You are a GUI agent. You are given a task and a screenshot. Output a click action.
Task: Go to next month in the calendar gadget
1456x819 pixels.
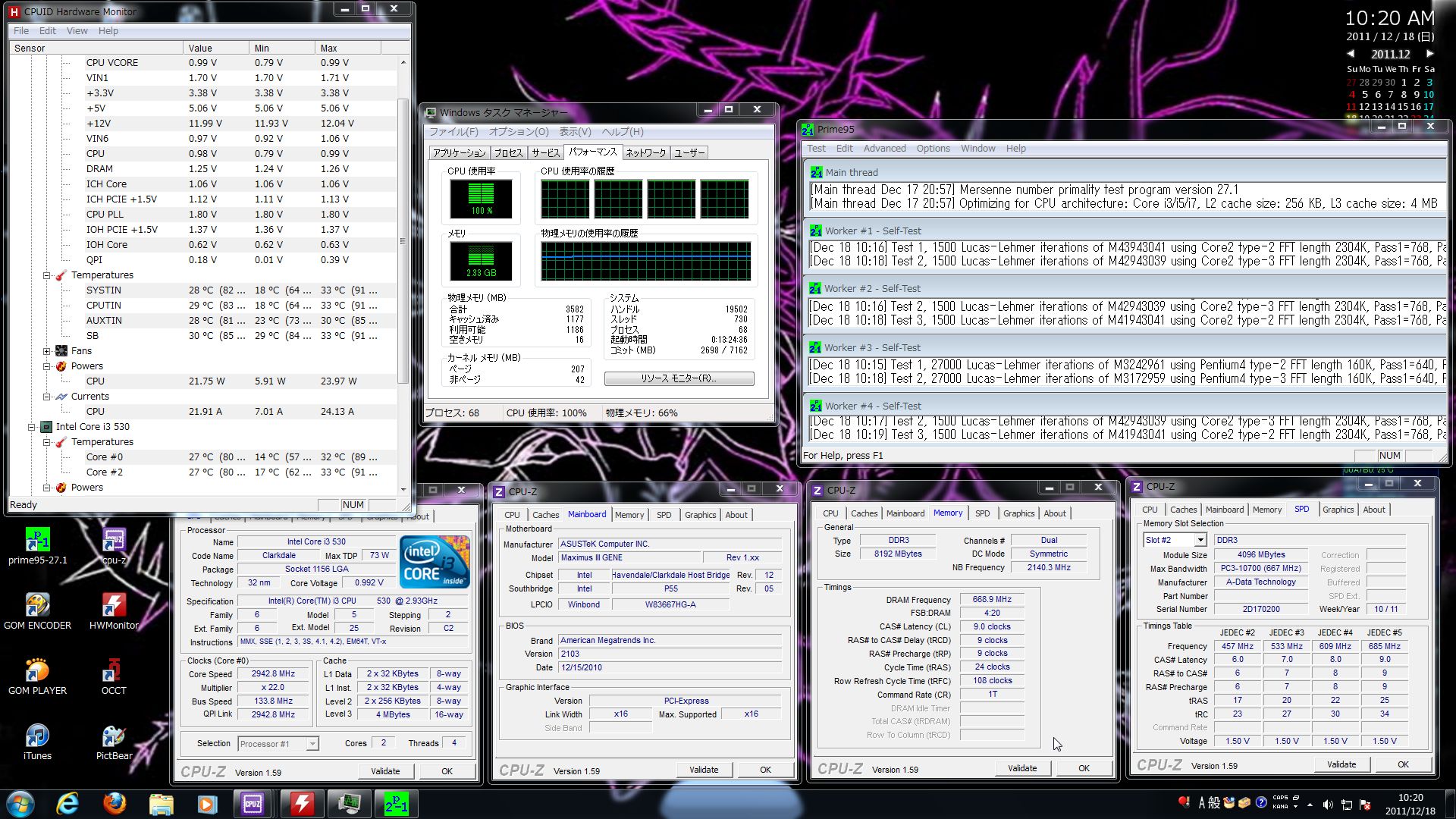point(1429,54)
